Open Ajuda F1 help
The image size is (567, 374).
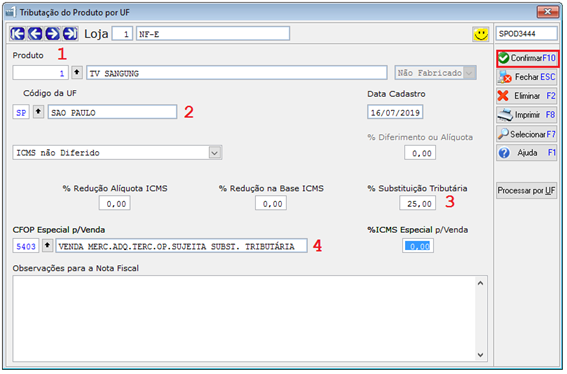pos(526,153)
